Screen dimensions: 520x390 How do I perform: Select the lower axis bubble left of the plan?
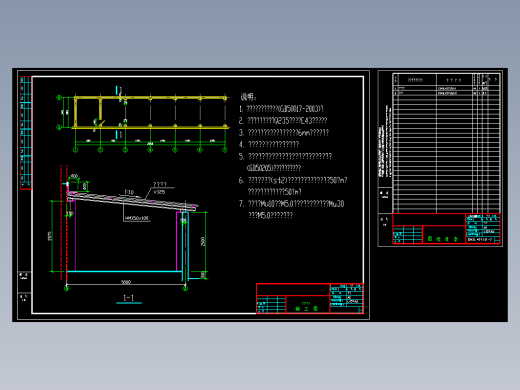[59, 127]
